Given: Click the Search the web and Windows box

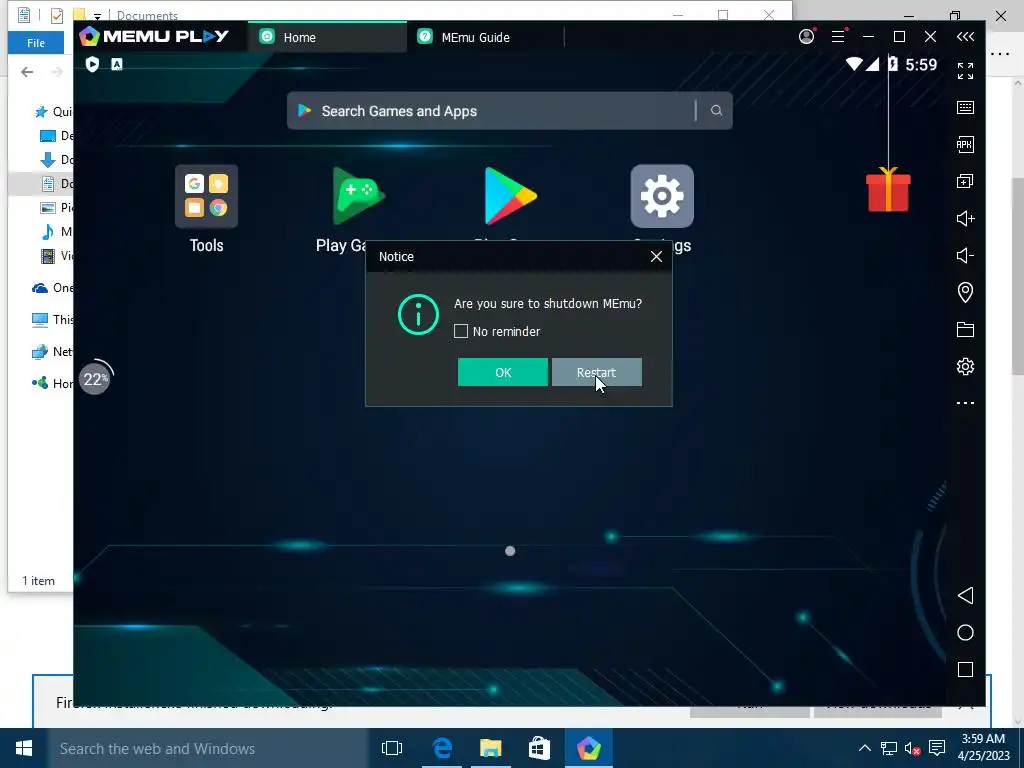Looking at the screenshot, I should pos(208,748).
